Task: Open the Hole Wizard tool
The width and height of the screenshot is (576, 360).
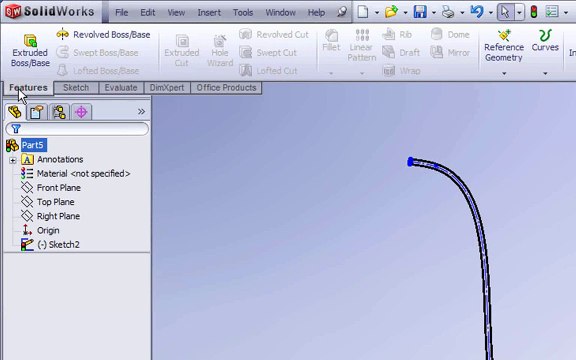Action: pos(220,51)
